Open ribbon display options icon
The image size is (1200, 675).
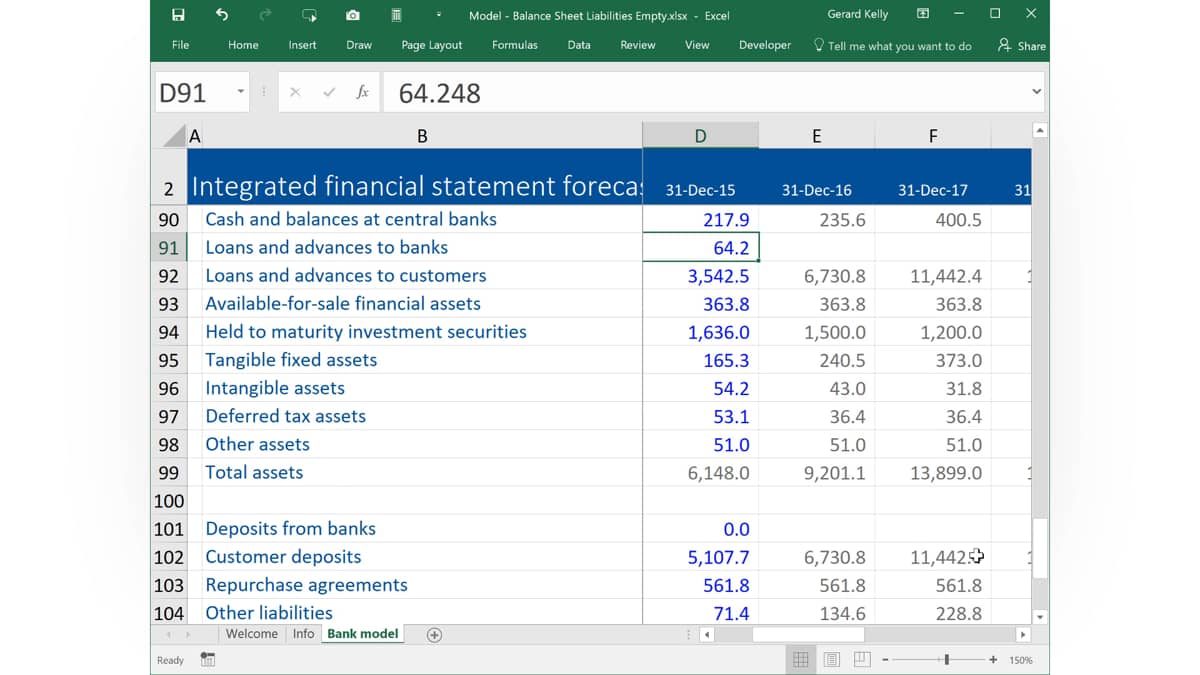[923, 14]
